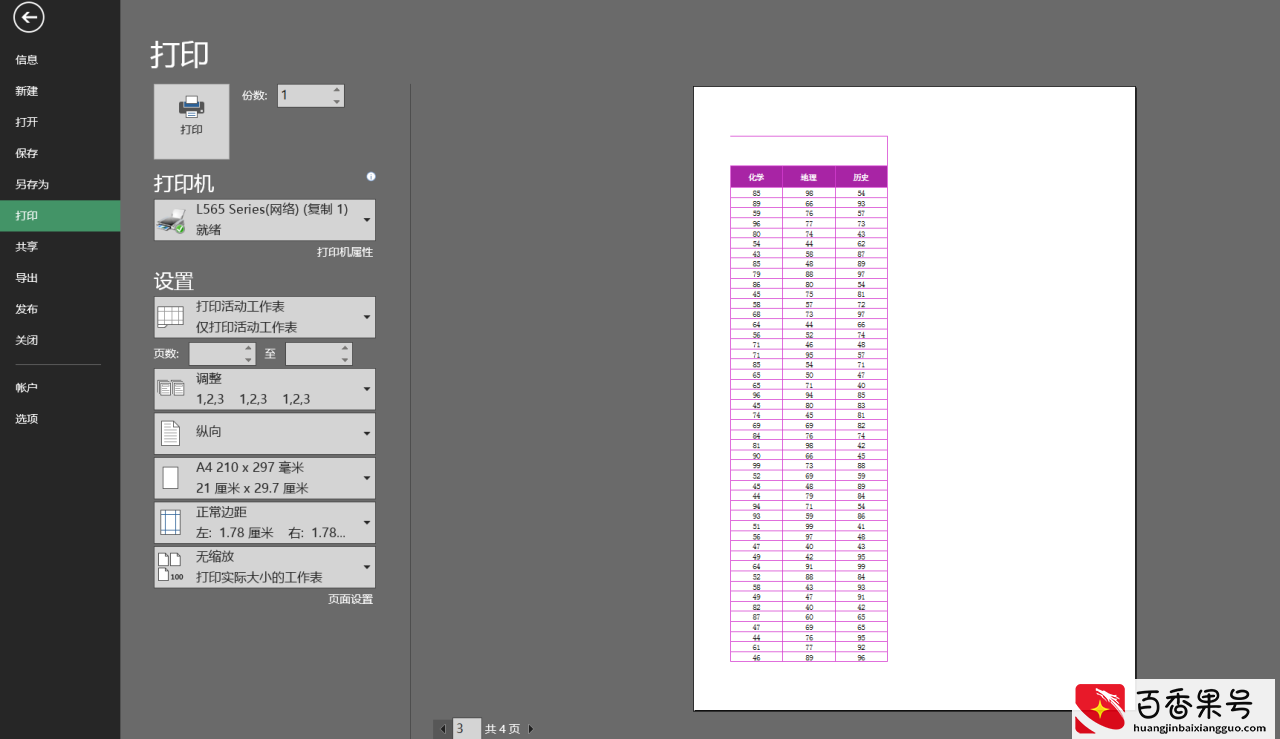Click the 化学 header in preview
This screenshot has width=1280, height=739.
click(756, 177)
